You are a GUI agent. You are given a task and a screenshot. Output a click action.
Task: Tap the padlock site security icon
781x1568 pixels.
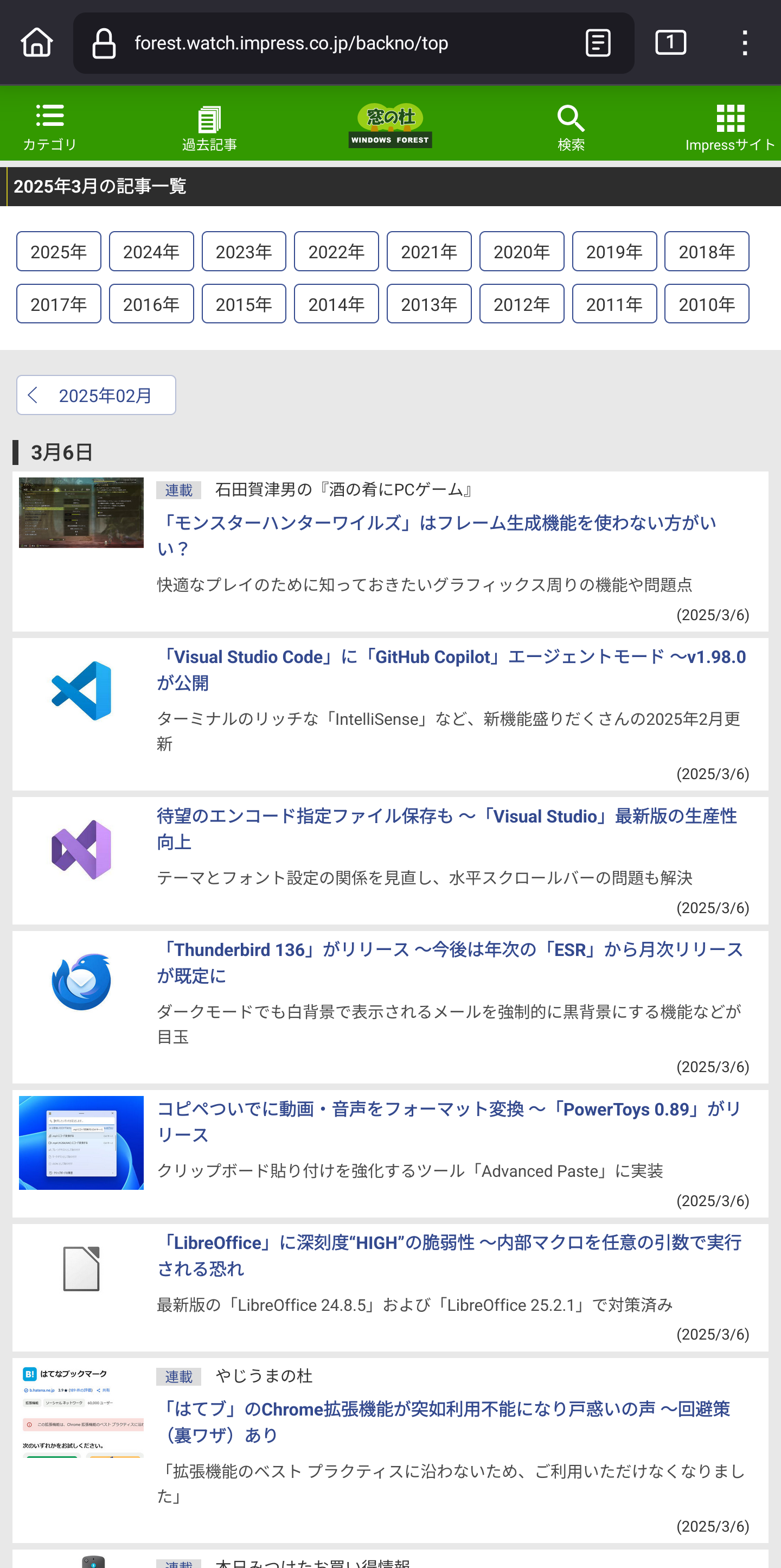tap(104, 43)
